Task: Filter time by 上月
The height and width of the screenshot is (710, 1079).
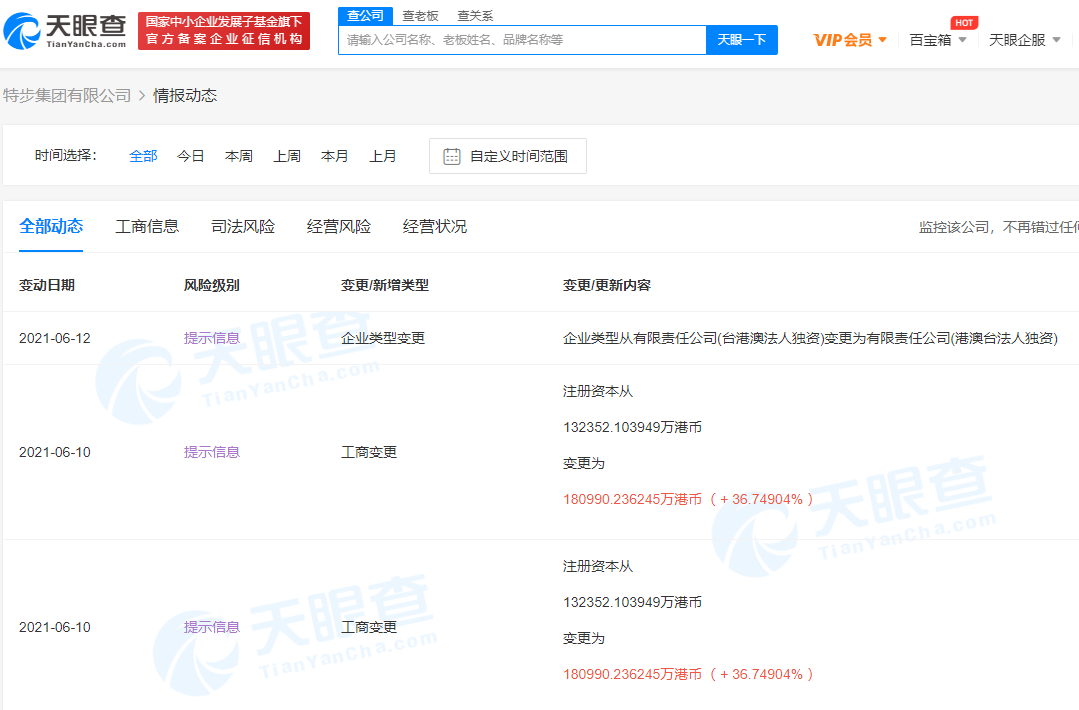Action: (383, 156)
